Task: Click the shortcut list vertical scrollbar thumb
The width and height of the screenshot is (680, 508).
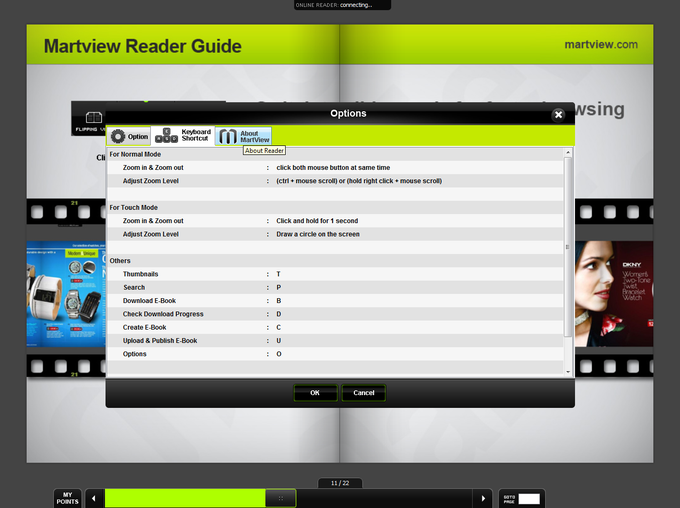Action: pyautogui.click(x=568, y=246)
